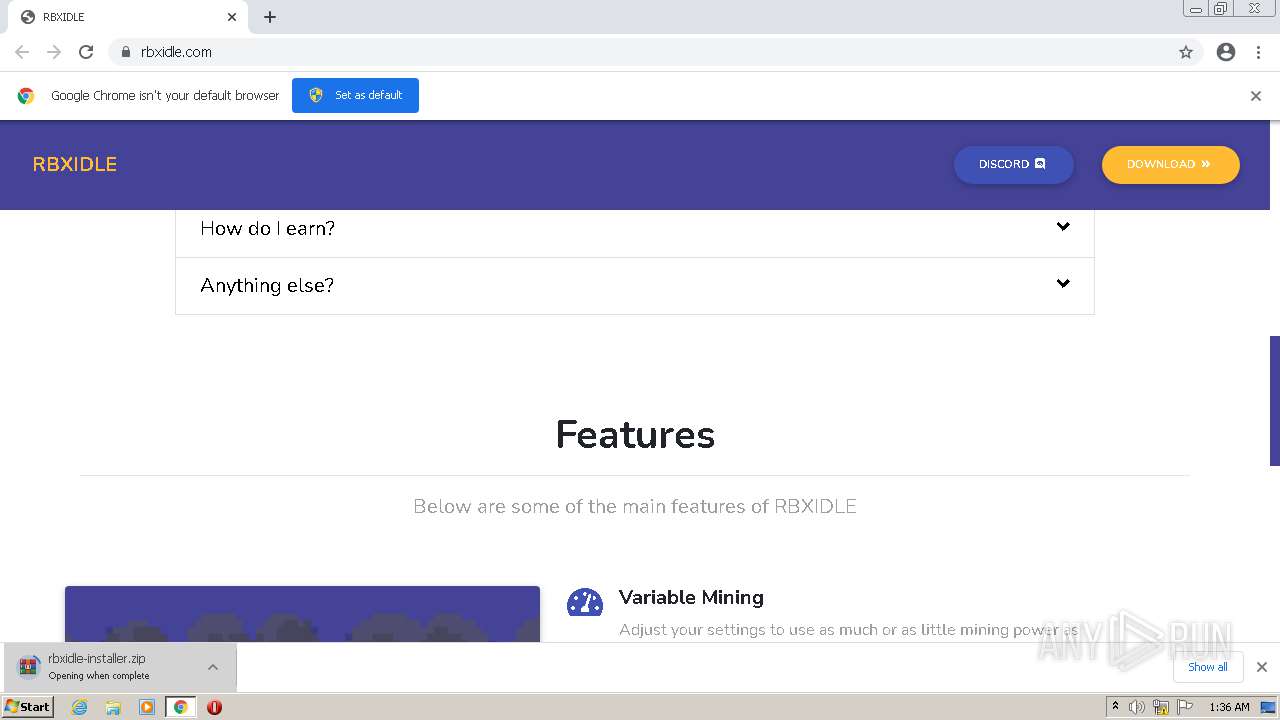Open the Windows Start menu
Screen dimensions: 1280x720
pyautogui.click(x=28, y=707)
